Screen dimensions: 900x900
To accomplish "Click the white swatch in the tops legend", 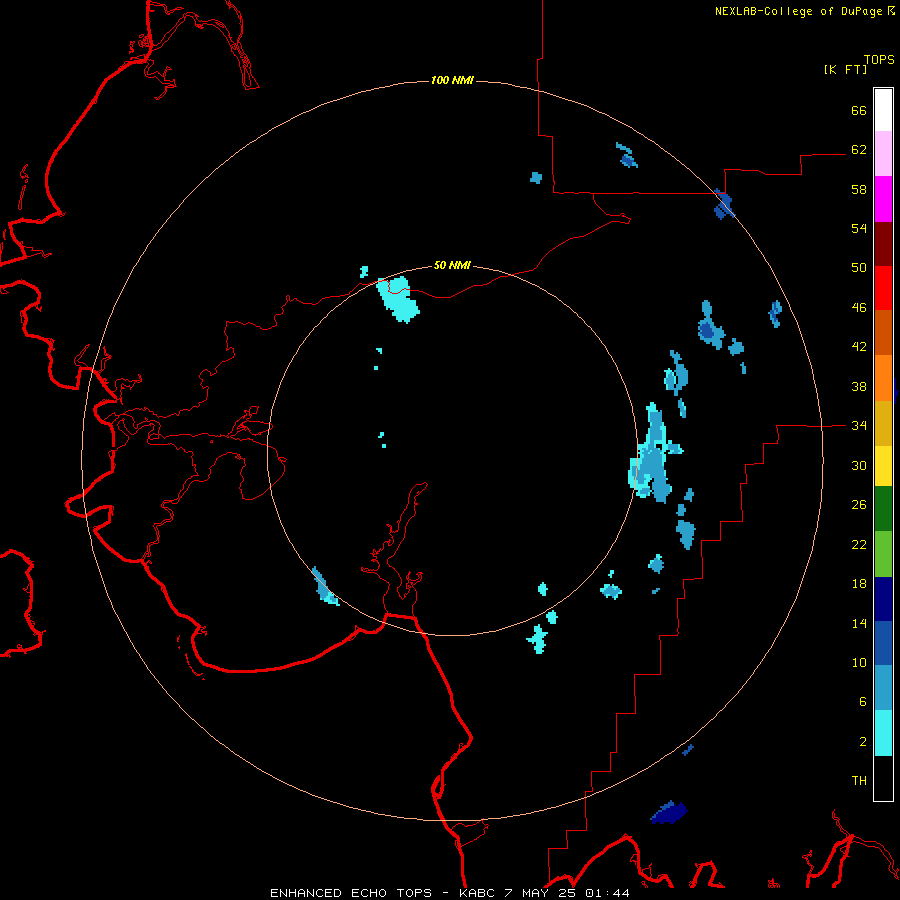I will tap(883, 110).
